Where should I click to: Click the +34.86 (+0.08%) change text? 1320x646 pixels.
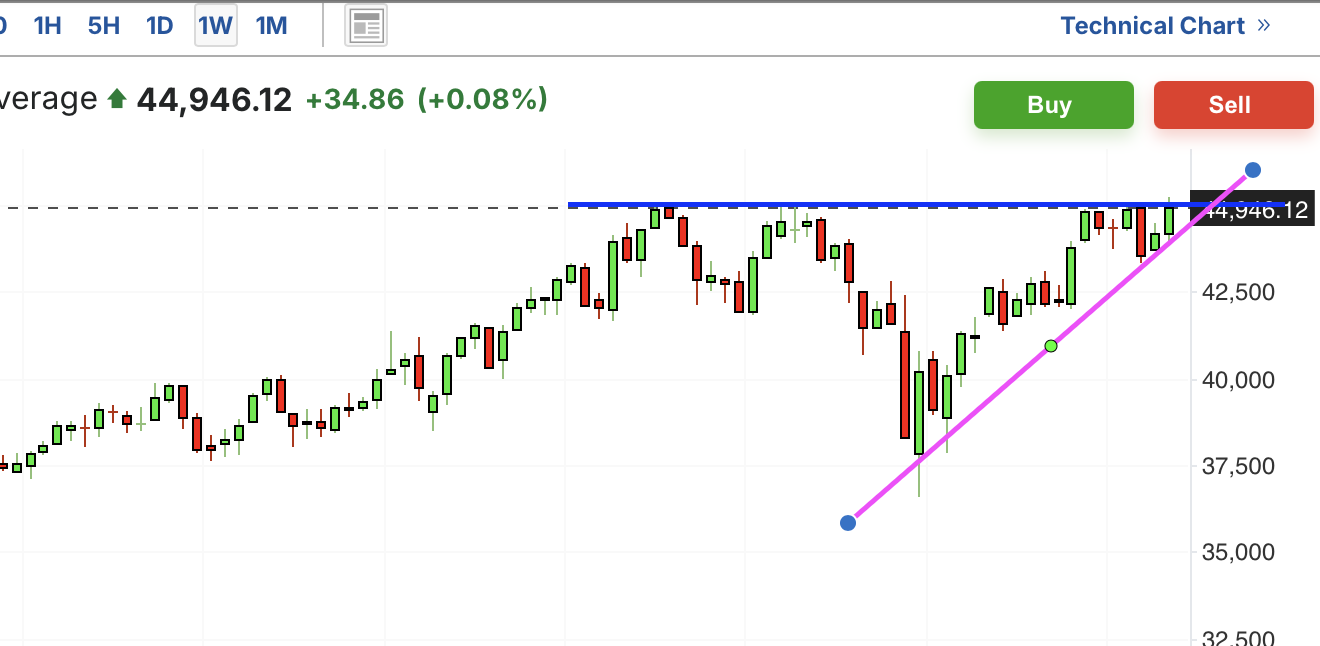427,99
